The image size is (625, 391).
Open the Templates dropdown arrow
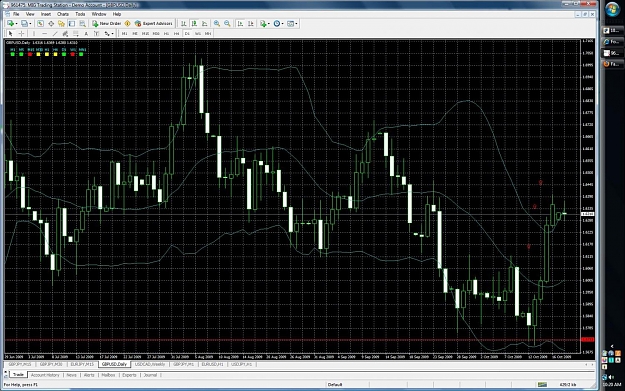click(297, 24)
